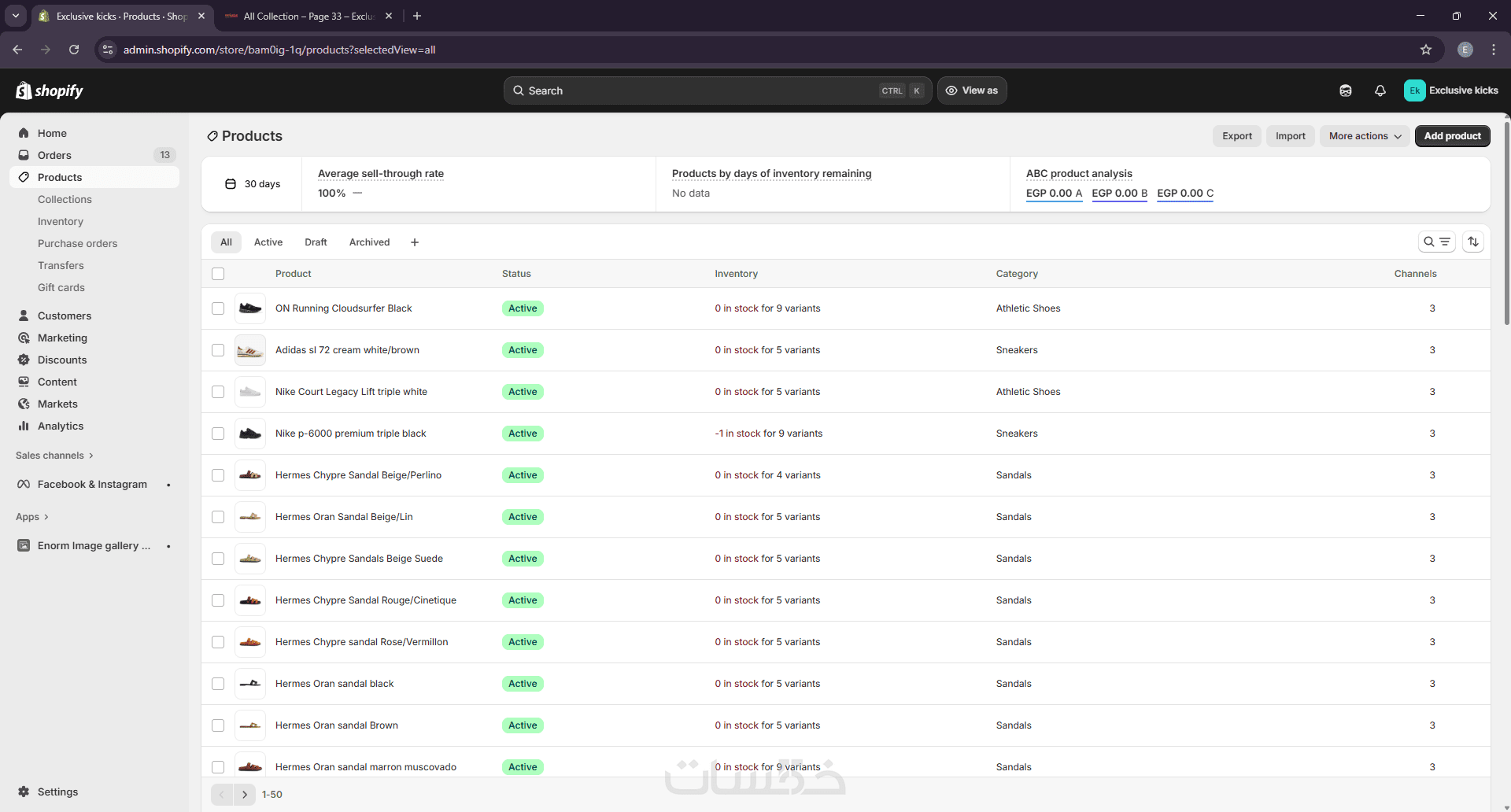Click the Add product button
This screenshot has height=812, width=1511.
(x=1452, y=136)
